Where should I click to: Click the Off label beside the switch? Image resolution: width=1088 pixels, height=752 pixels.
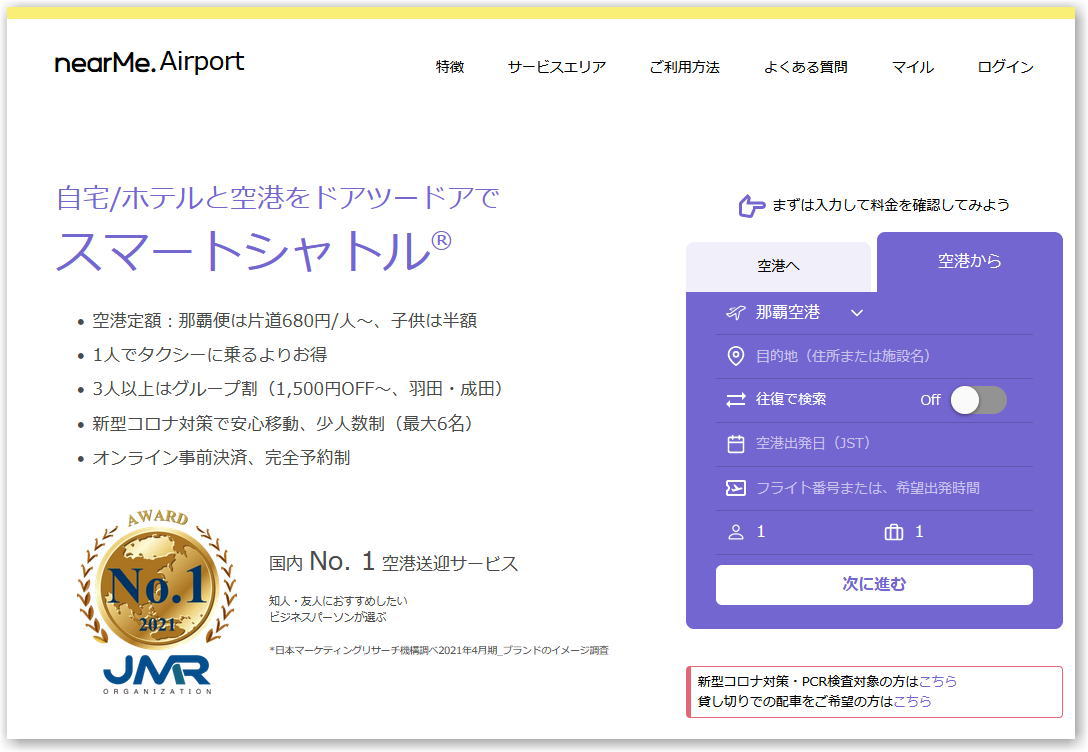click(930, 400)
